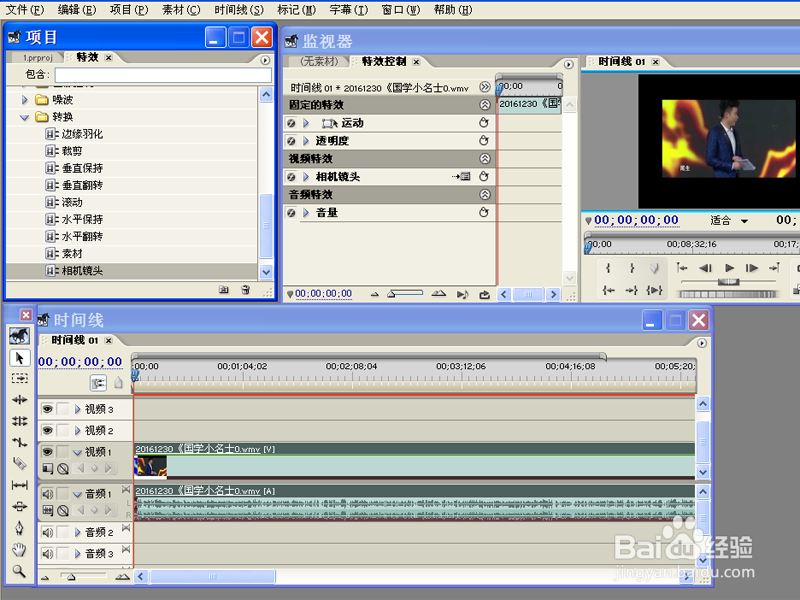Expand Volume effect properties
Viewport: 800px width, 600px height.
pyautogui.click(x=306, y=212)
